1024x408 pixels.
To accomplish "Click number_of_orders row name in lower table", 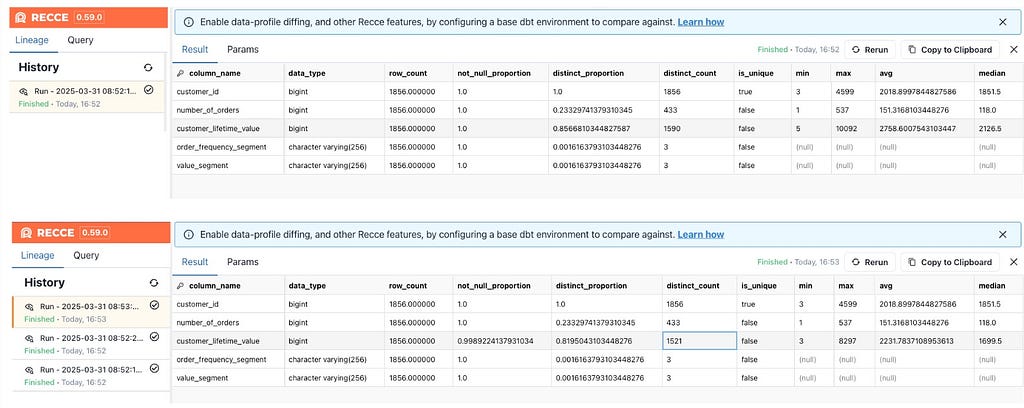I will 208,322.
